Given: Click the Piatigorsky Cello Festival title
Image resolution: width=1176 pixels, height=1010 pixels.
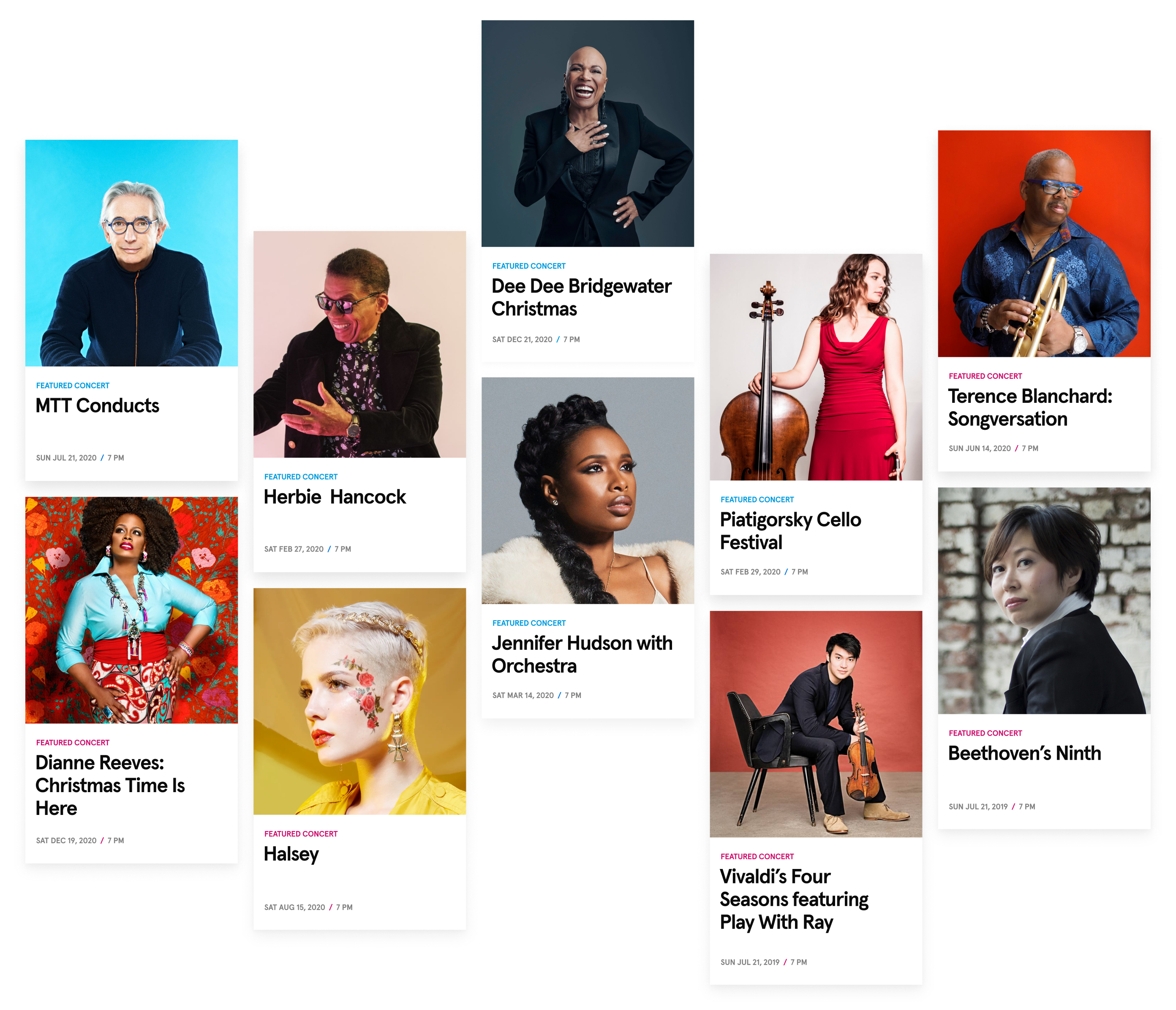Looking at the screenshot, I should [x=790, y=531].
